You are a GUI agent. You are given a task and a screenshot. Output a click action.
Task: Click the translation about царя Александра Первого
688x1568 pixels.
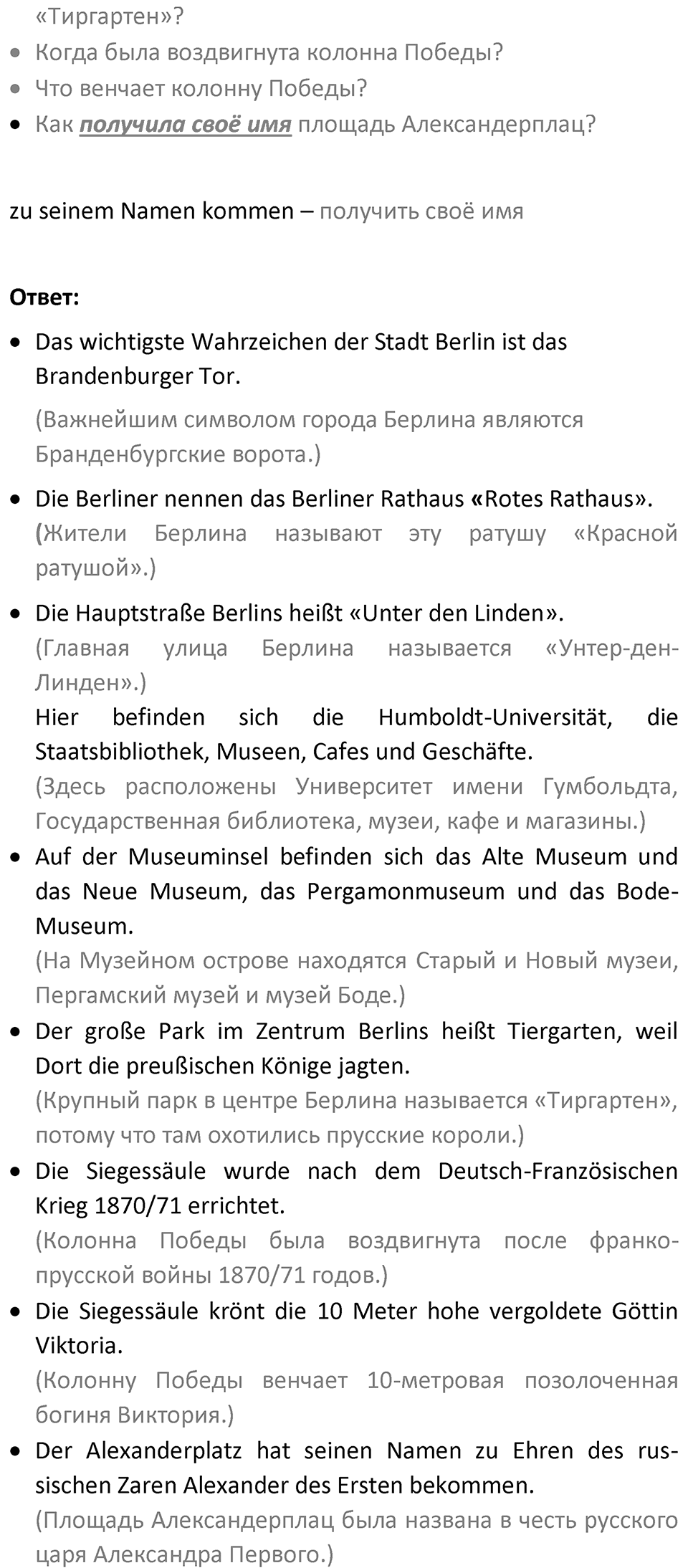[356, 1537]
